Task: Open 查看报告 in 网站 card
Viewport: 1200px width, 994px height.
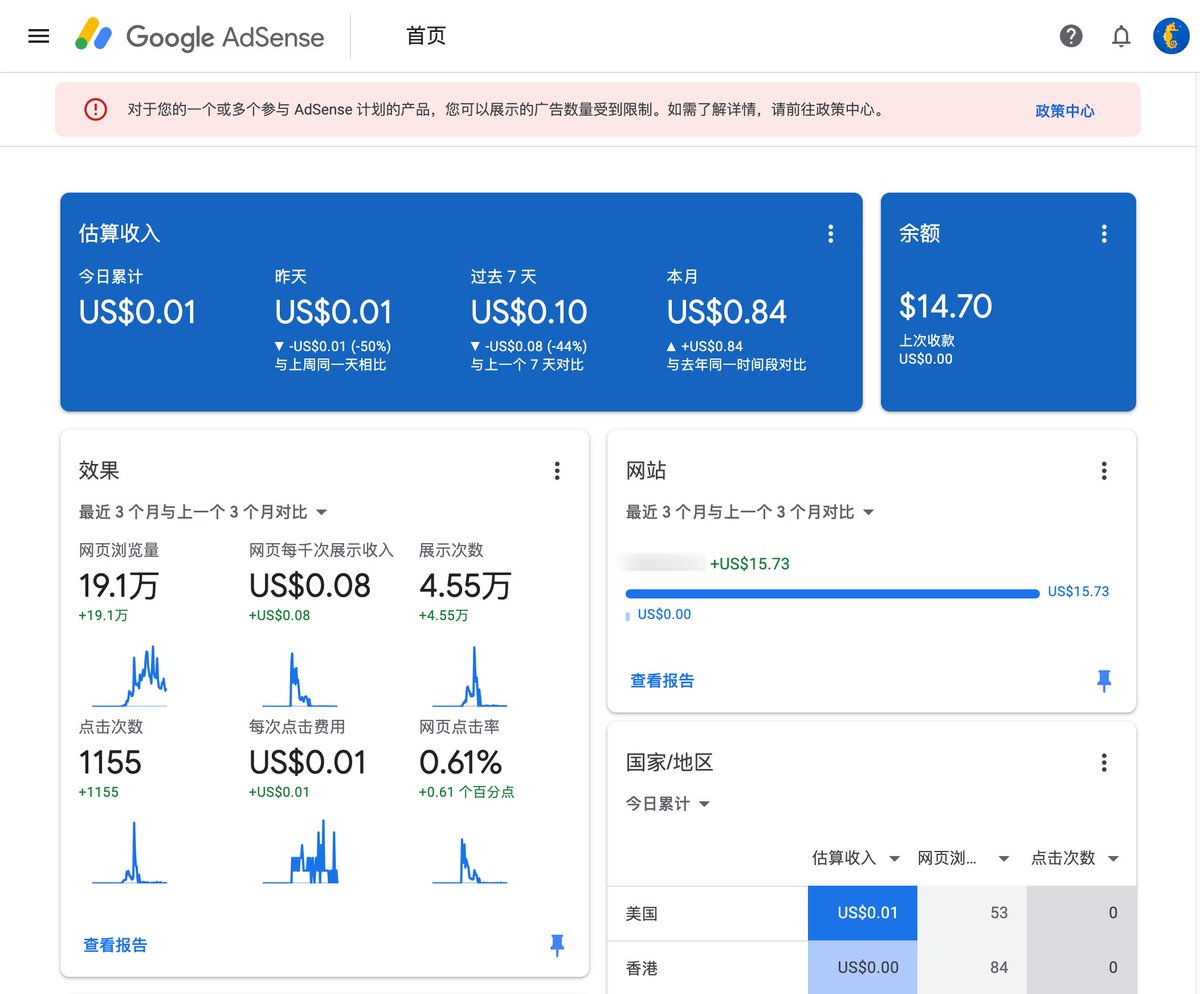Action: pyautogui.click(x=662, y=681)
